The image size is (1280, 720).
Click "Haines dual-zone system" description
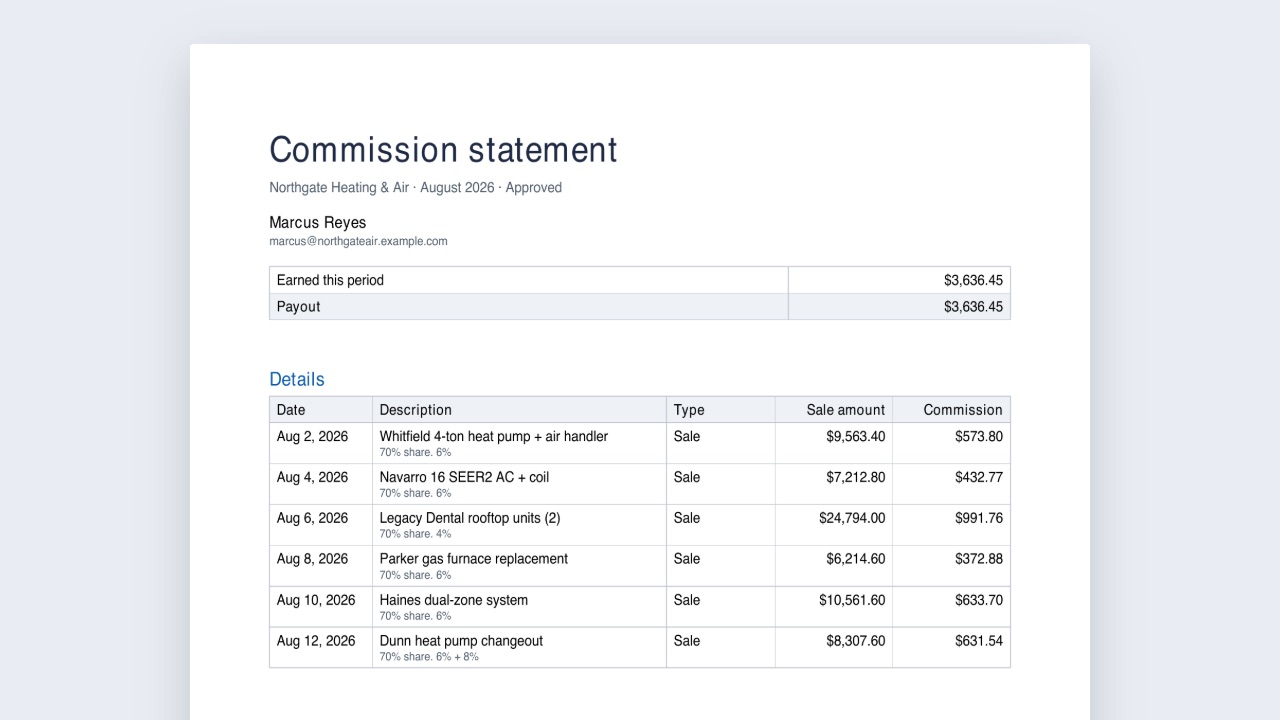point(454,601)
